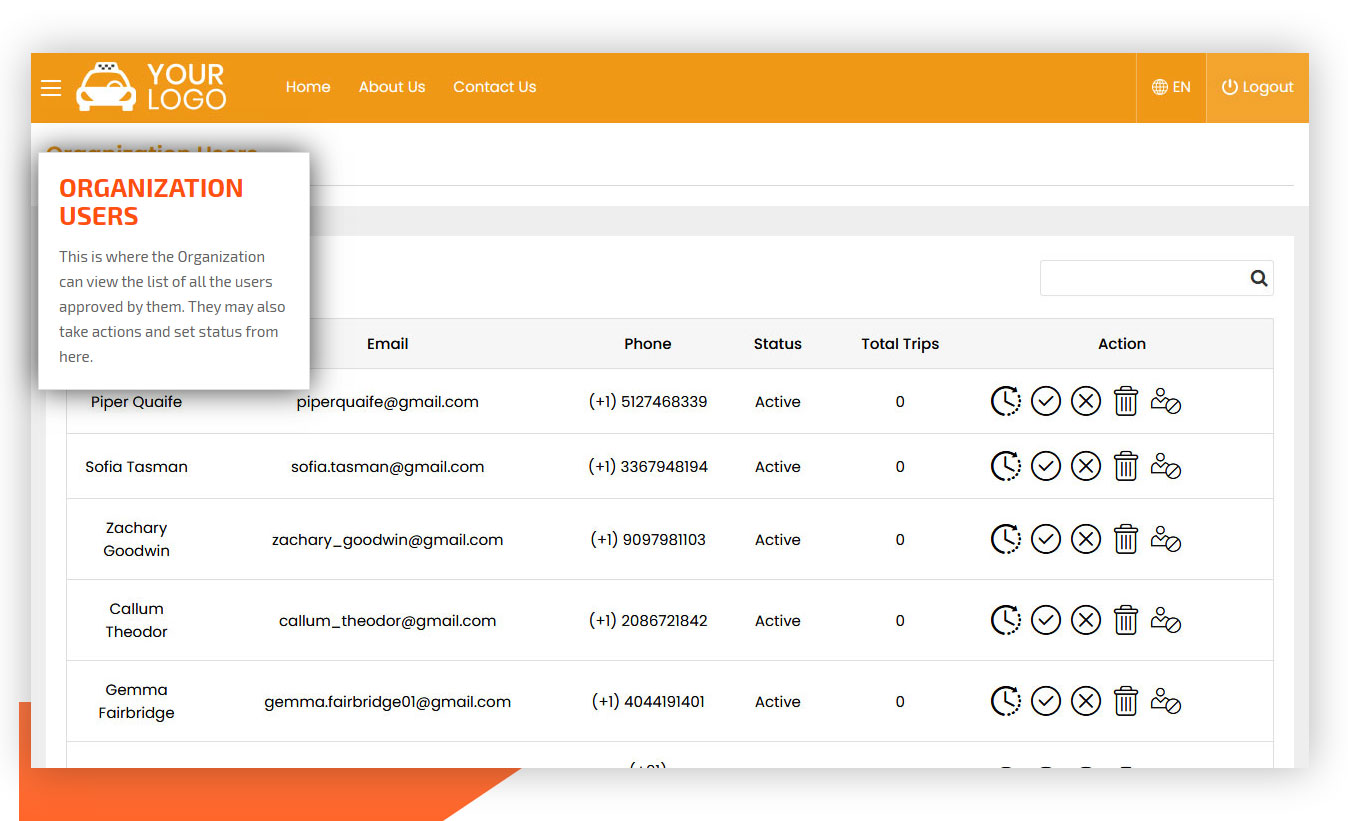
Task: Click the taxi logo icon
Action: (106, 86)
